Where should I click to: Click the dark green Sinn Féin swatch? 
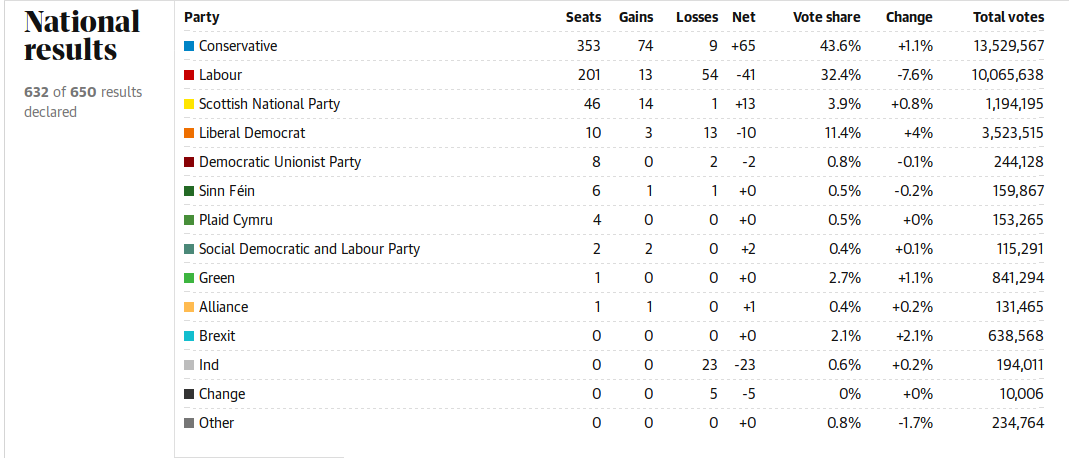pos(189,191)
